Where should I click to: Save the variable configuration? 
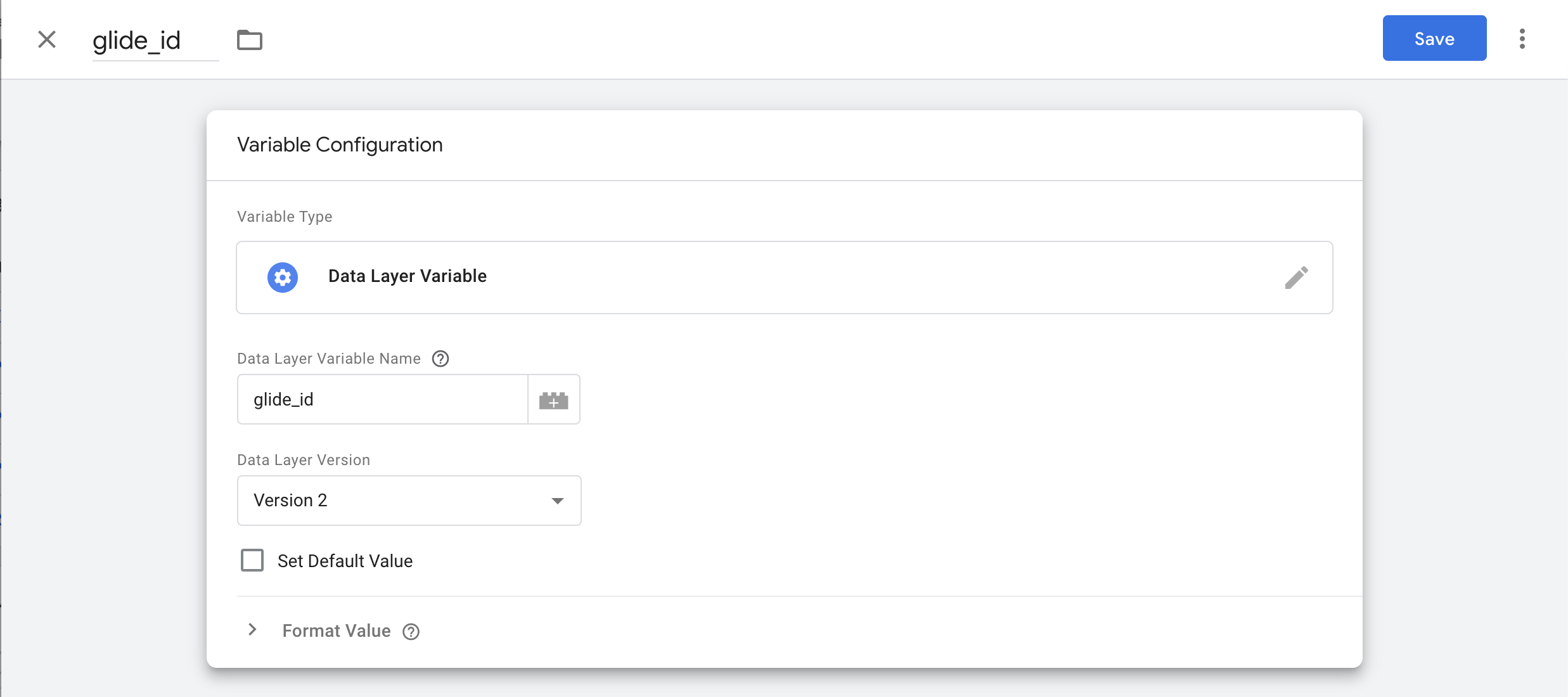click(x=1434, y=39)
